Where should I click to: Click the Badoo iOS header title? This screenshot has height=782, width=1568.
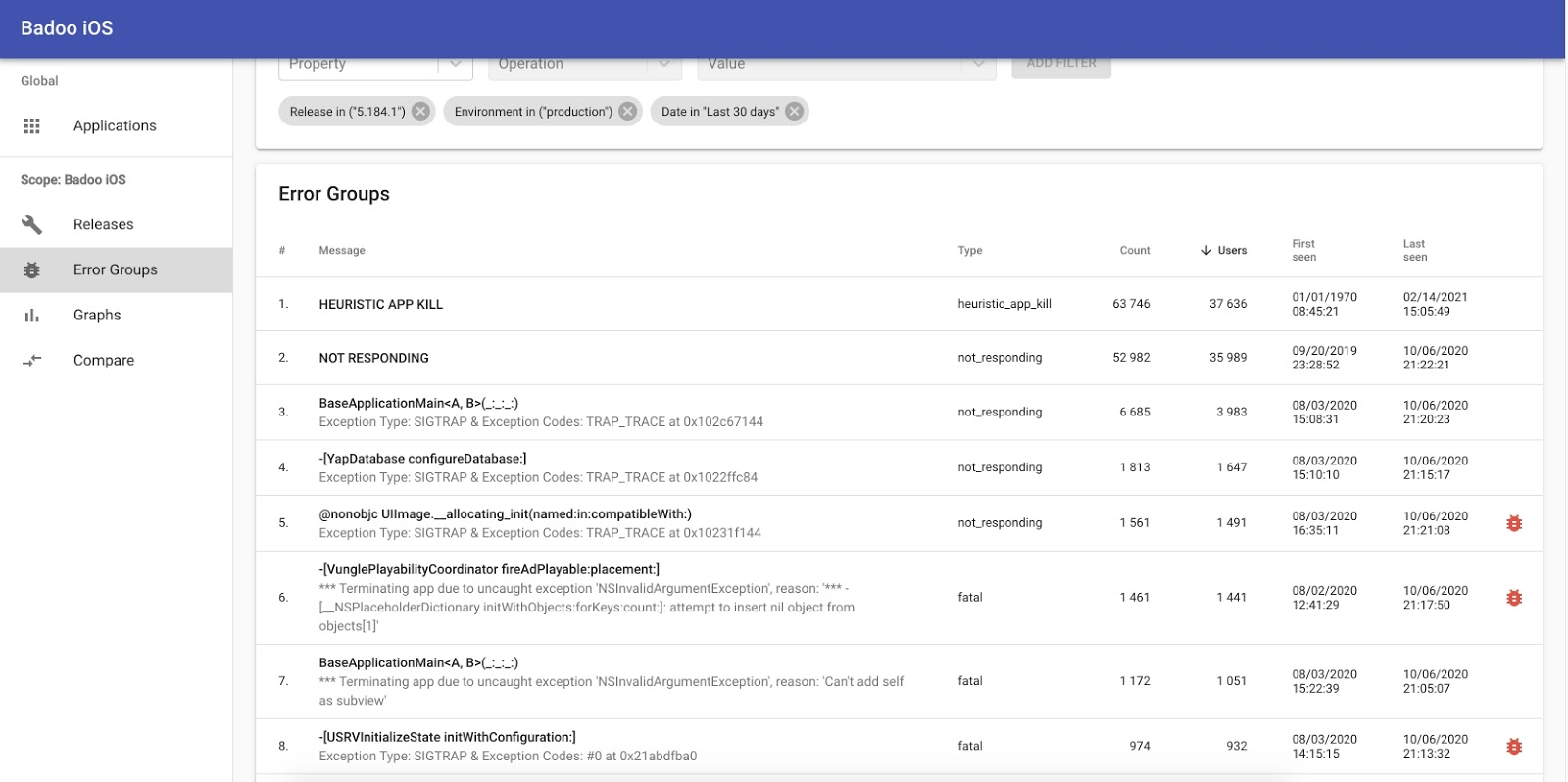67,28
